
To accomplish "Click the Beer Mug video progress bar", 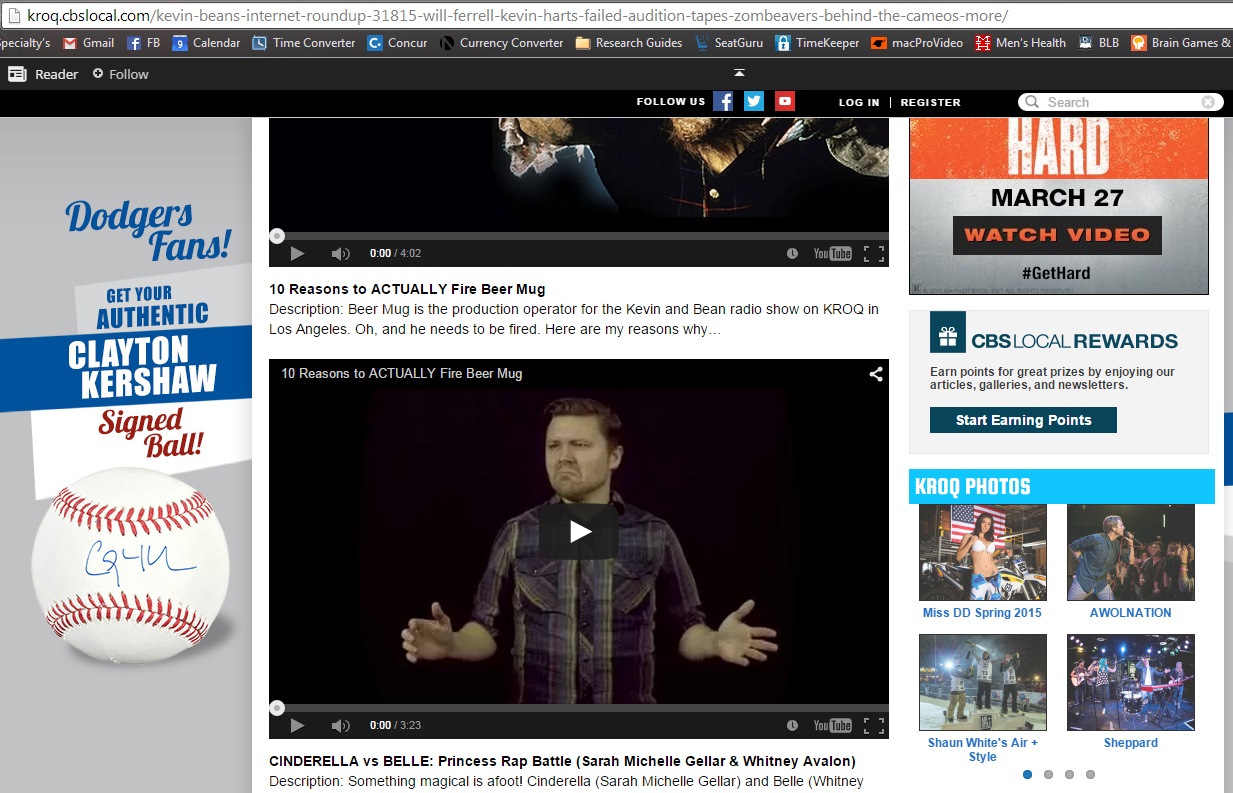I will click(580, 708).
